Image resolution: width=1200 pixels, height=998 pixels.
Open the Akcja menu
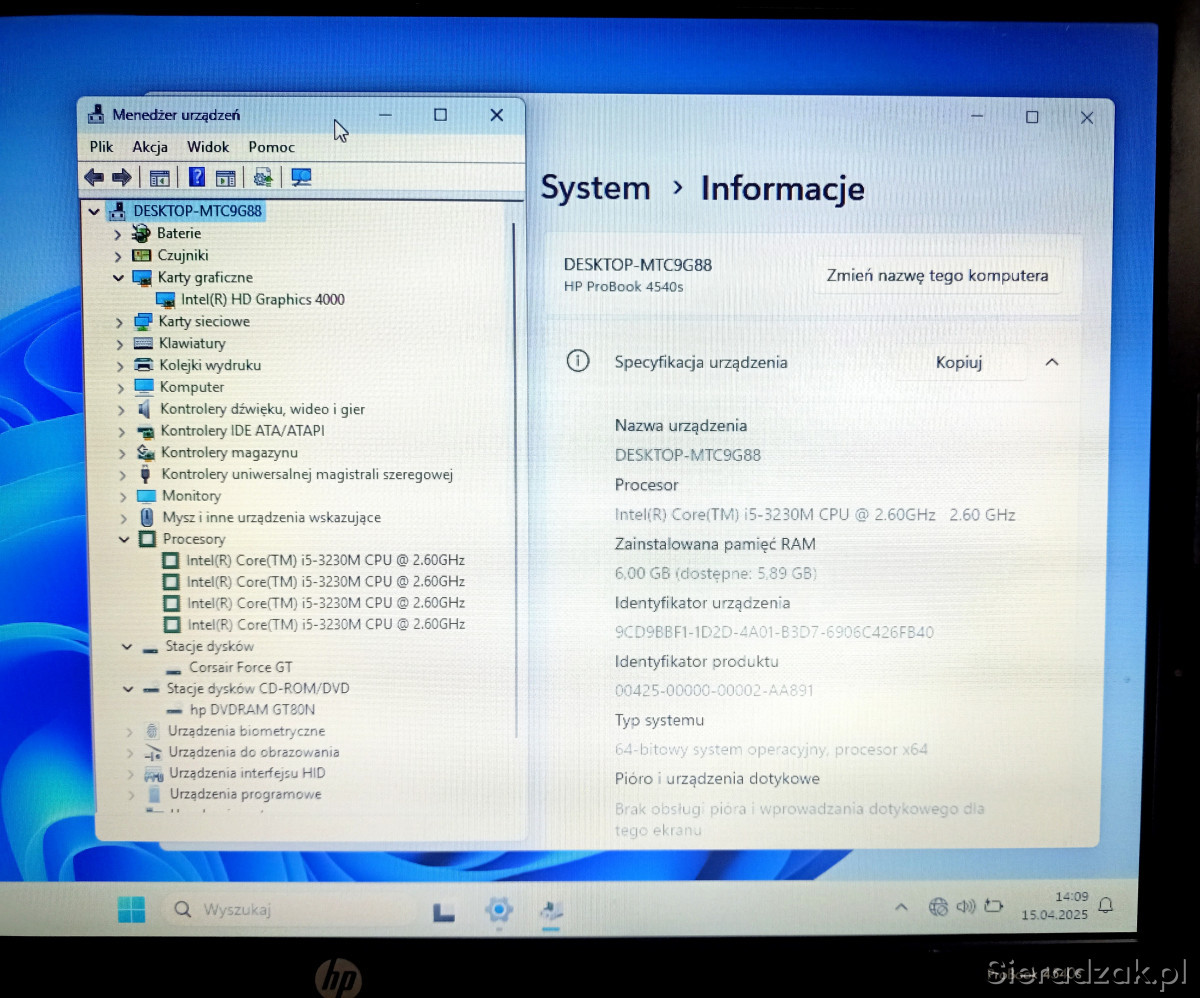tap(150, 147)
